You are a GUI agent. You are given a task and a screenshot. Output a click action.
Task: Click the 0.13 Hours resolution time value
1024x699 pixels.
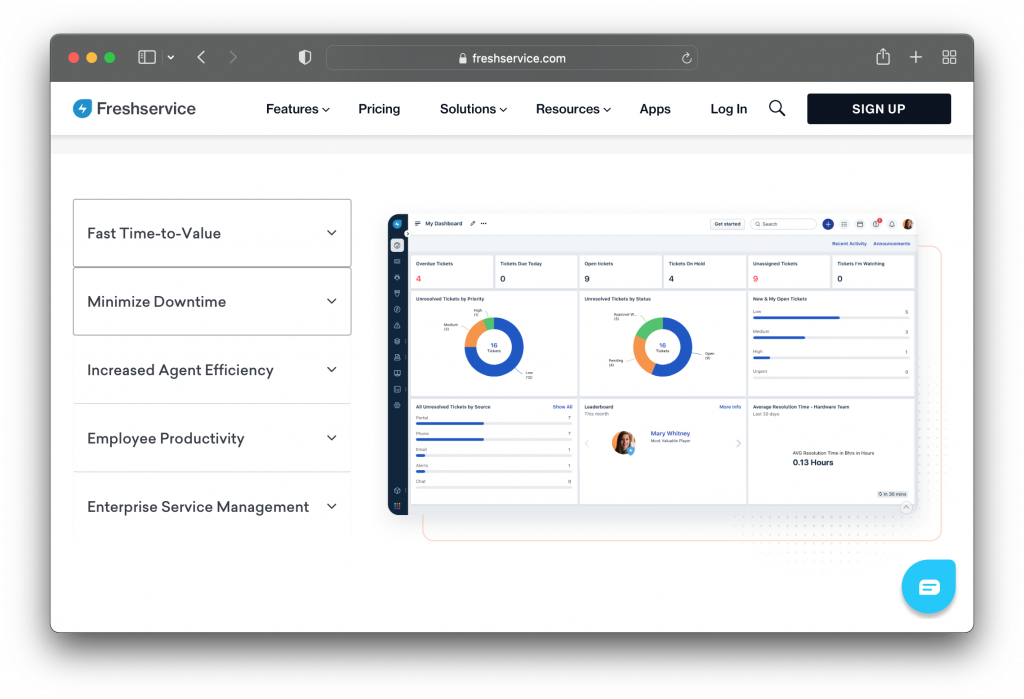click(813, 463)
